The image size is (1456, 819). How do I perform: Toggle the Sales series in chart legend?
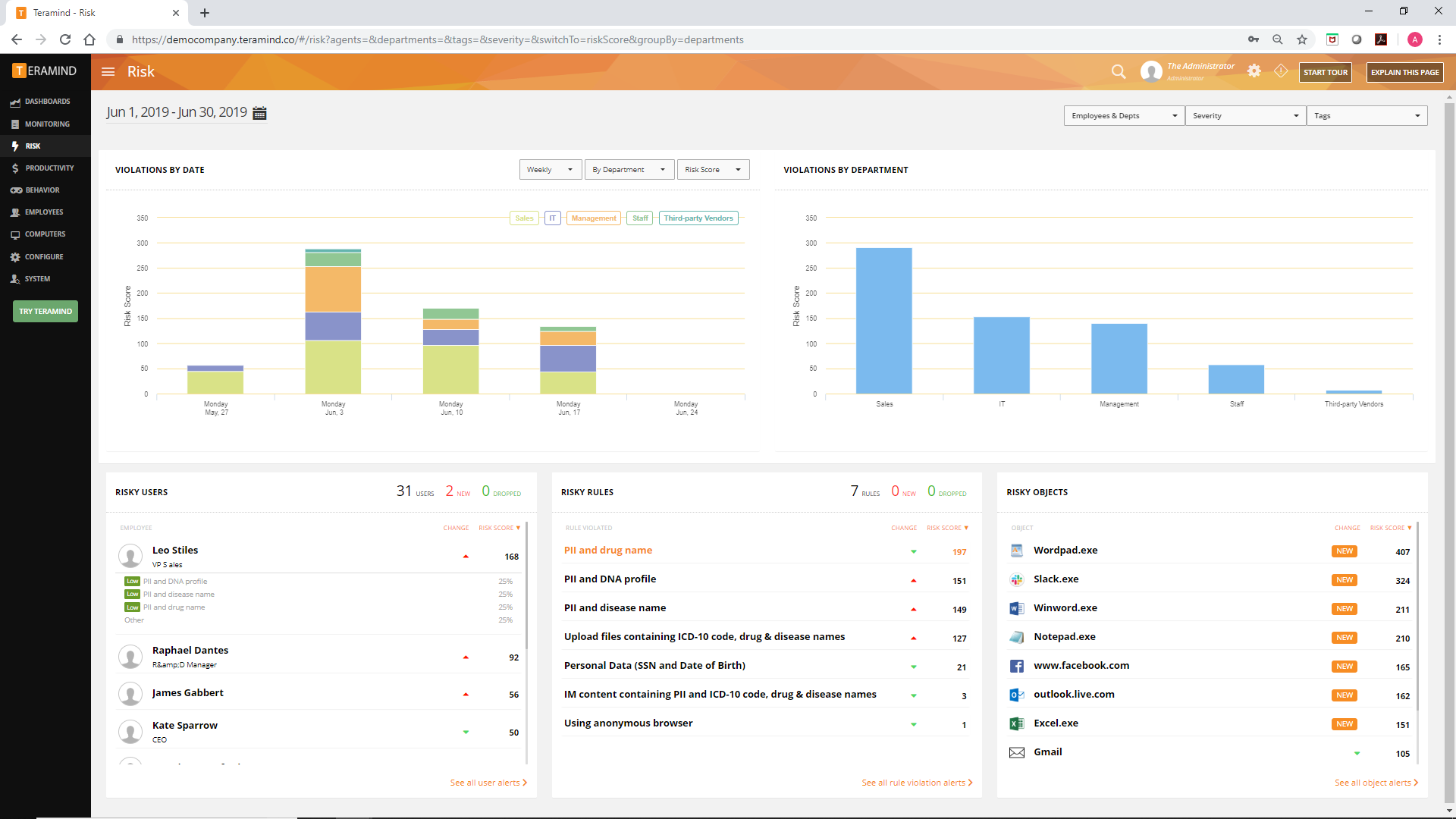524,218
